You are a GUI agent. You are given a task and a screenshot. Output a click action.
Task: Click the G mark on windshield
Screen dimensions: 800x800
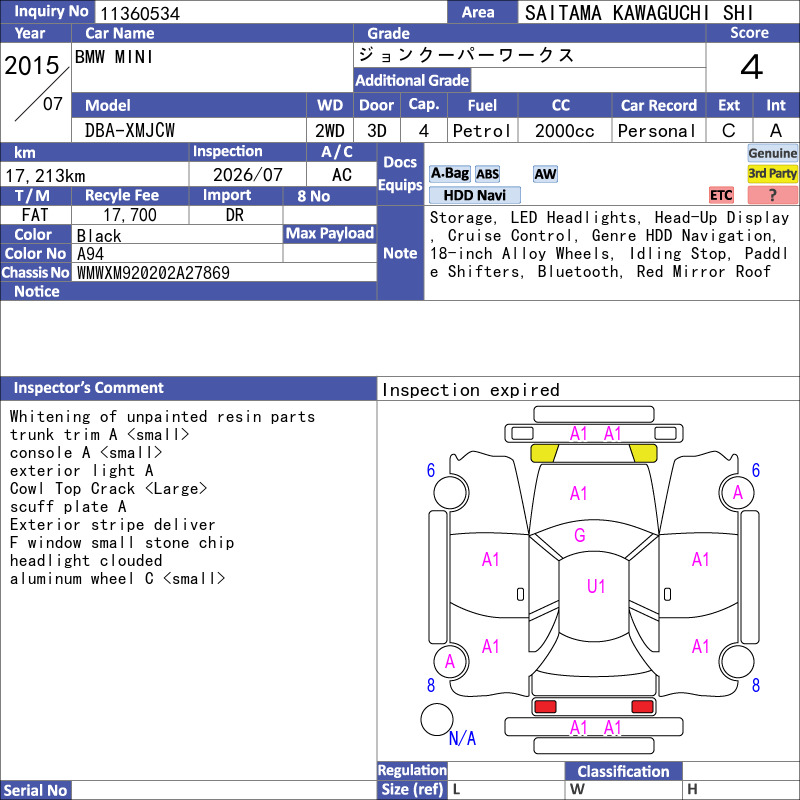tap(580, 535)
